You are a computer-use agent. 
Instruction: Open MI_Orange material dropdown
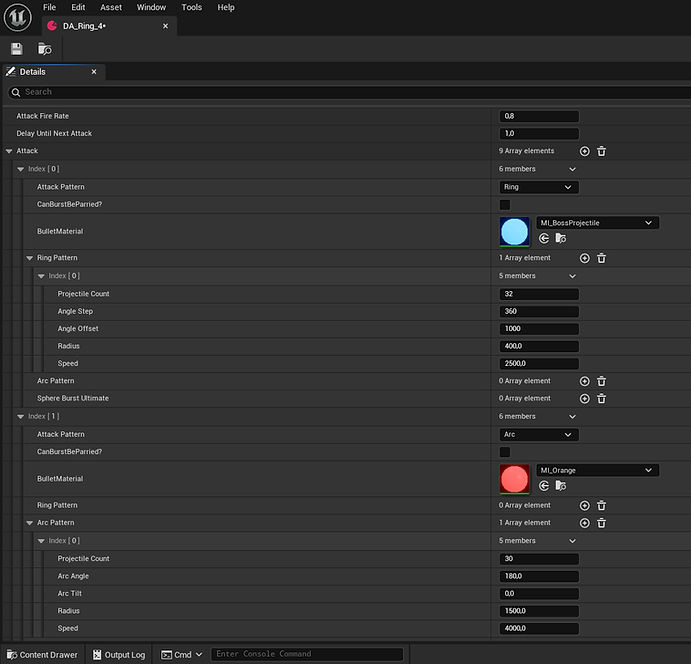[597, 470]
